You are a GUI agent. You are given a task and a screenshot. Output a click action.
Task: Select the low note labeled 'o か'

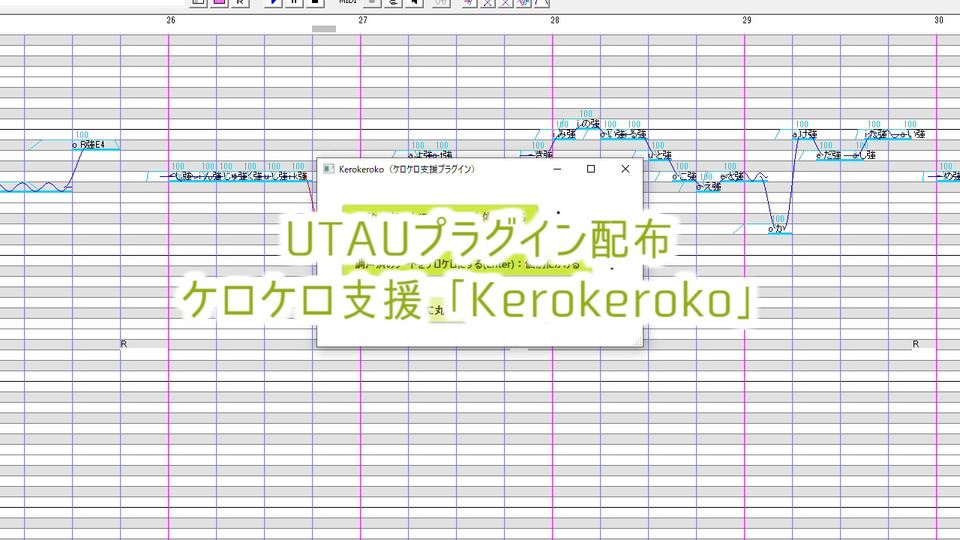(x=779, y=229)
